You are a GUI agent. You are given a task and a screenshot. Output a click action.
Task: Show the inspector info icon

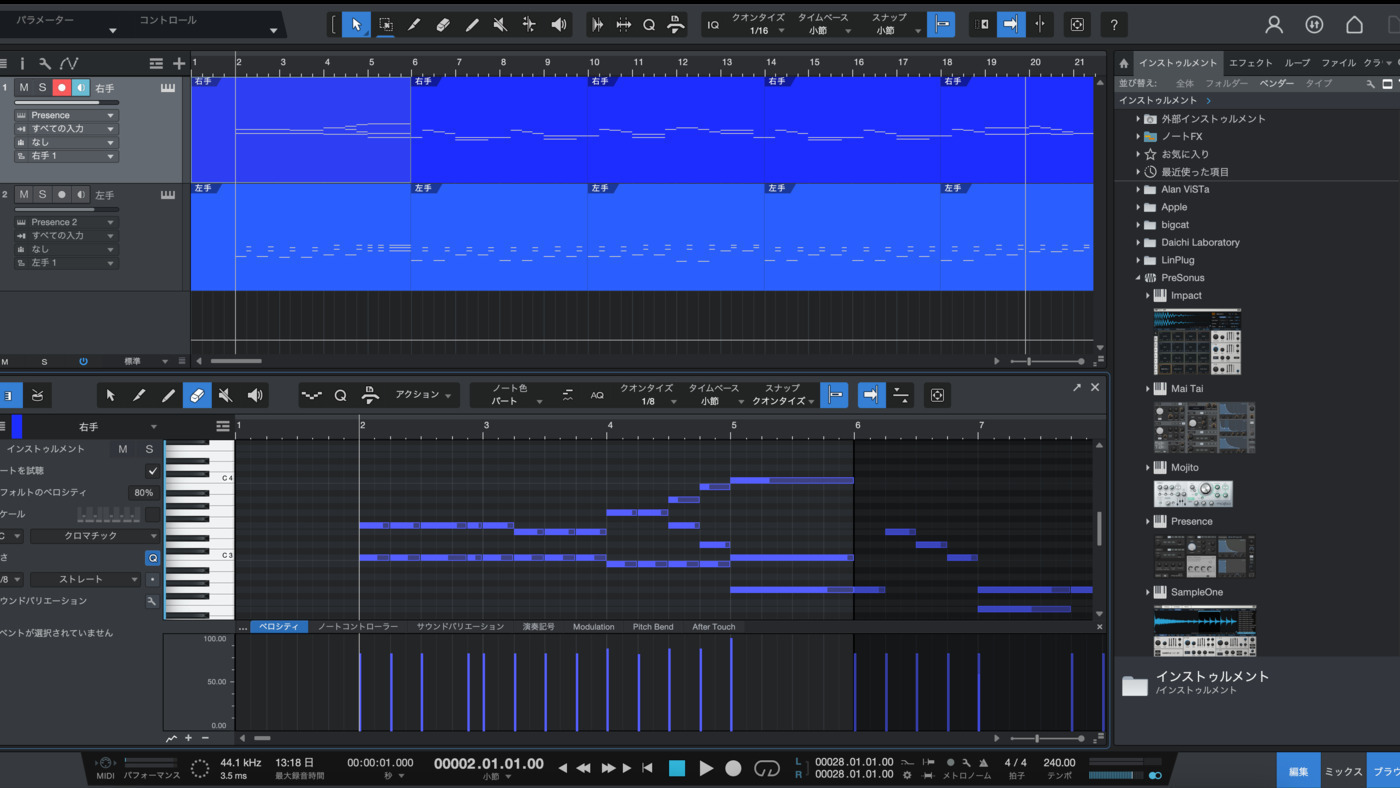click(22, 63)
